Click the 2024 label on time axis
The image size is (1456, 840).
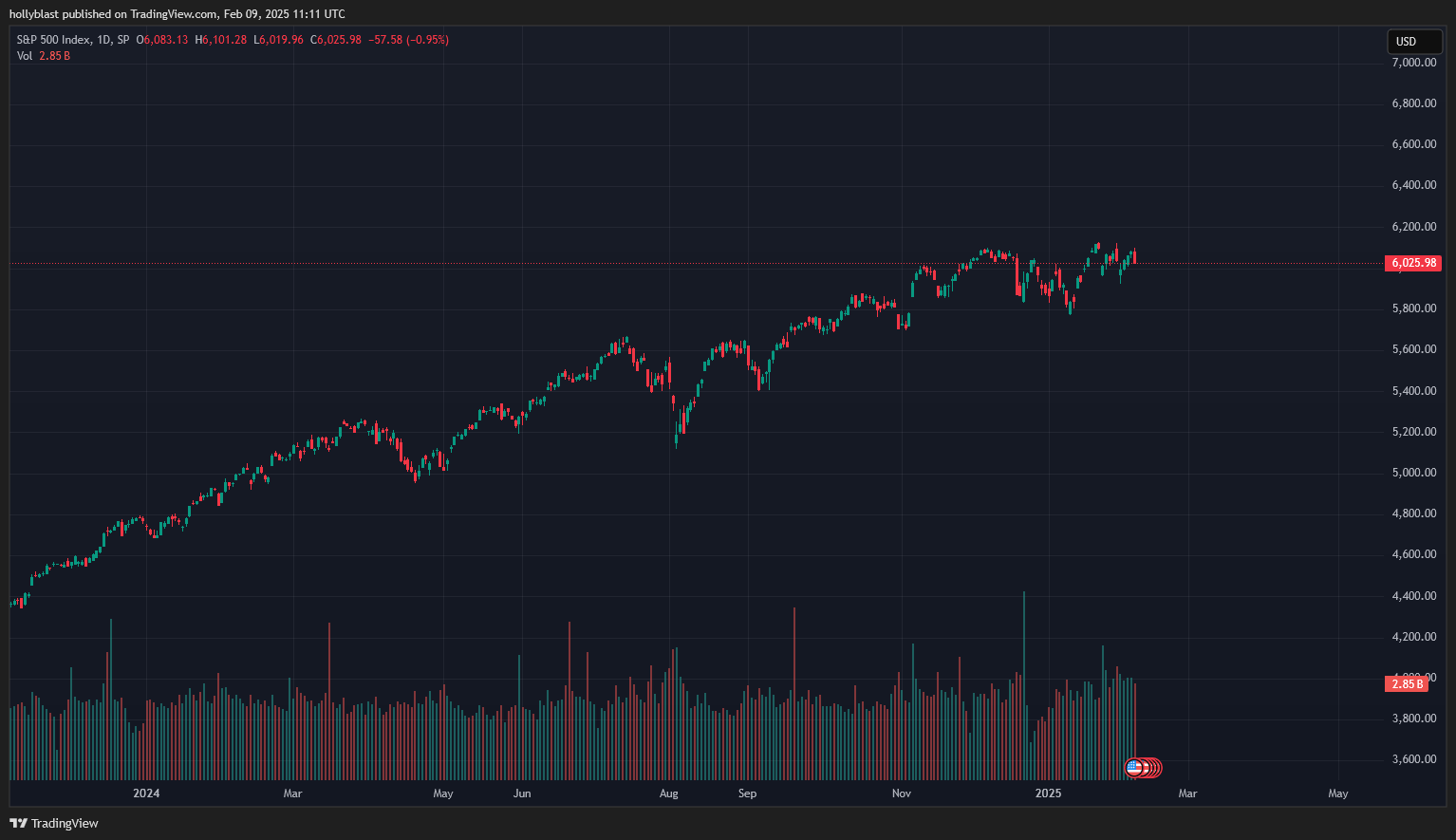tap(146, 793)
